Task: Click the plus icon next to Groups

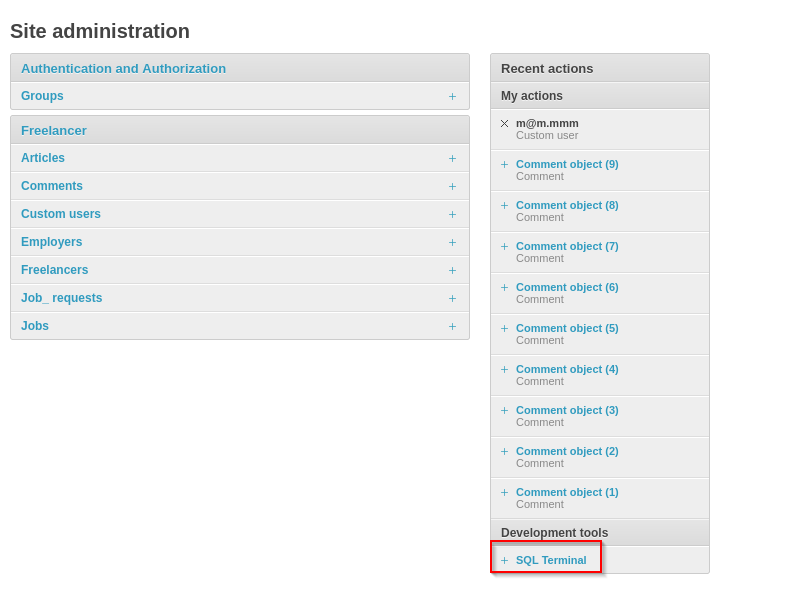Action: pos(452,97)
